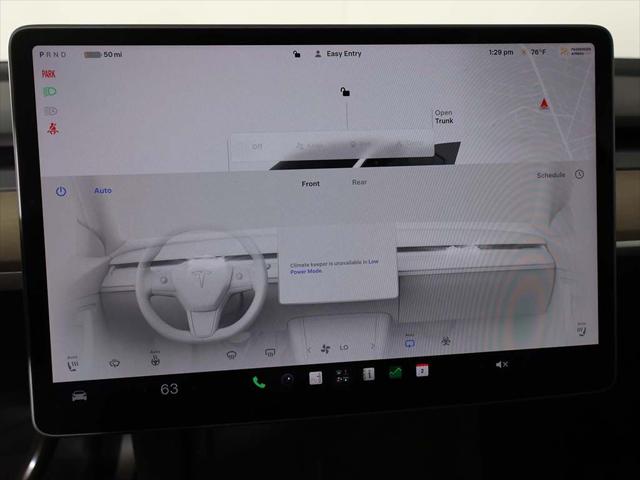Open the green energy graph app
640x480 pixels.
[x=395, y=372]
